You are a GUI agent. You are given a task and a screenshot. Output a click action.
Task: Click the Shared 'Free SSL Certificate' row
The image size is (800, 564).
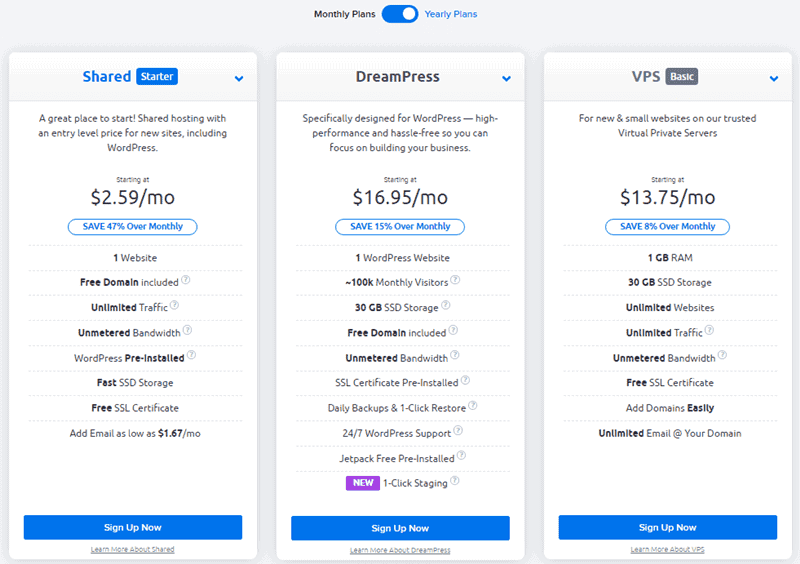point(135,408)
